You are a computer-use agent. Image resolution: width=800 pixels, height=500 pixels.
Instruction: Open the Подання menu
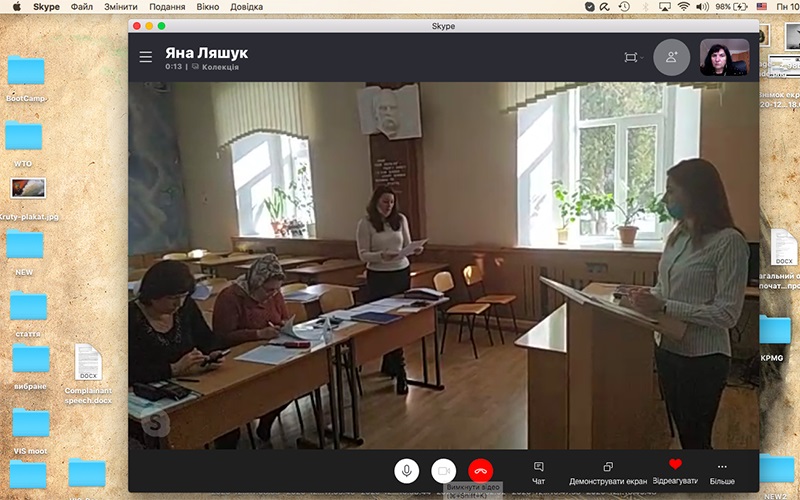click(167, 7)
